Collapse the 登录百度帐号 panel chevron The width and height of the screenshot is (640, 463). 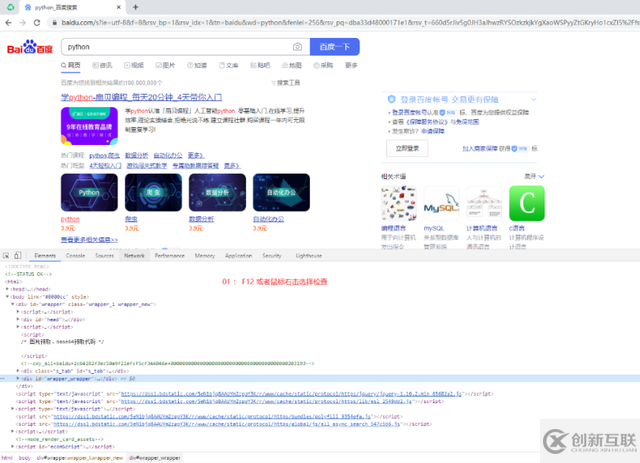pos(533,99)
